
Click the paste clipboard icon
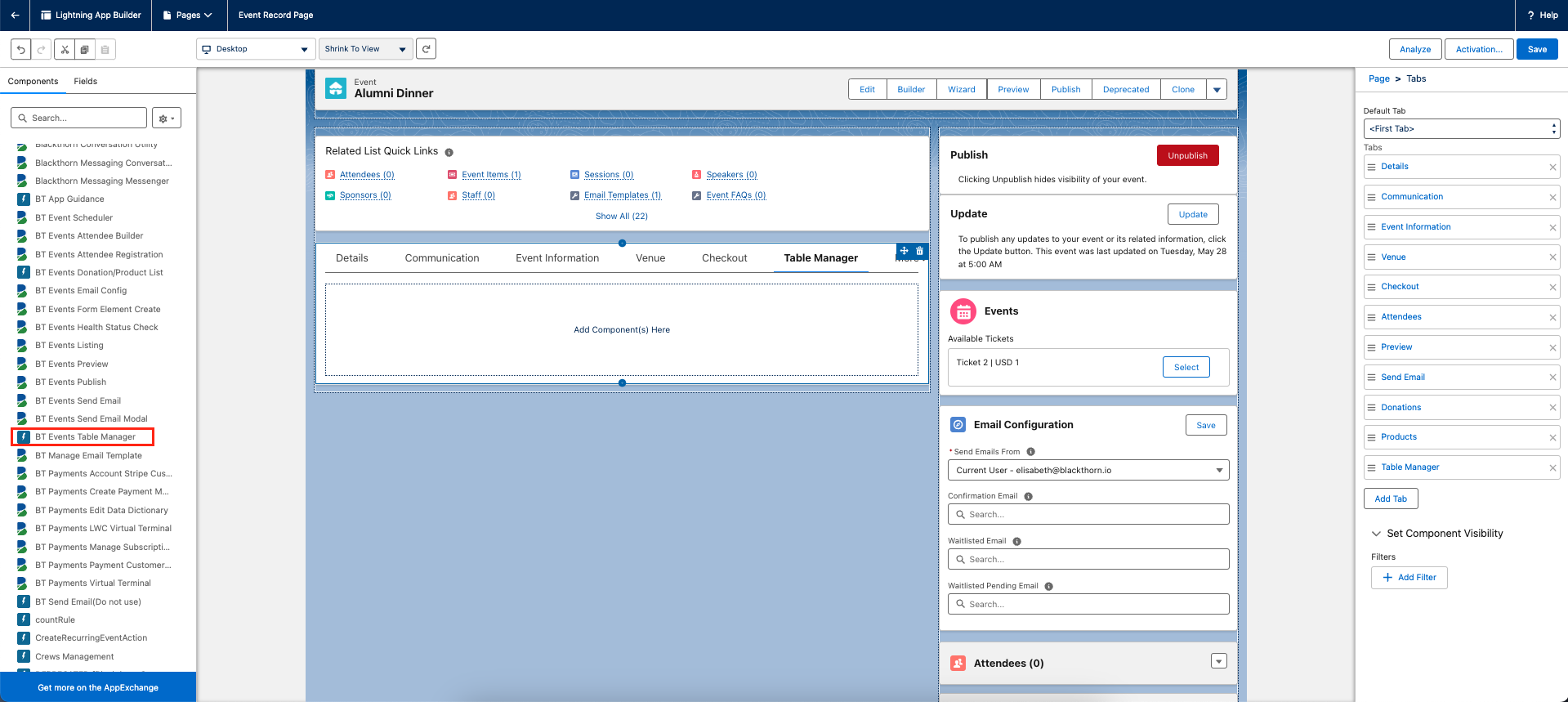[x=105, y=49]
